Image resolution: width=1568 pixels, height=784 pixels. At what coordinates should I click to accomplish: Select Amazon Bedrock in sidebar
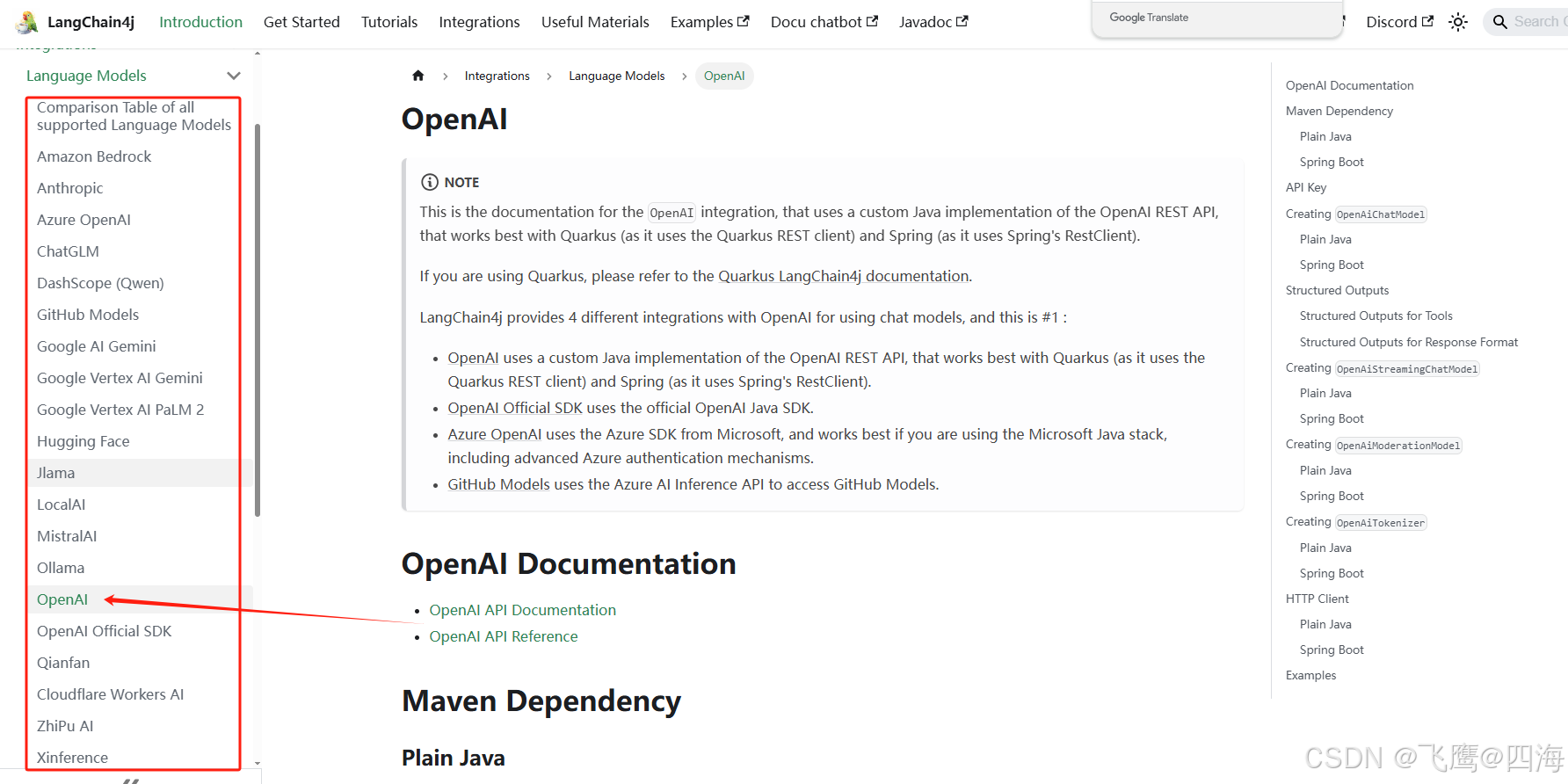pyautogui.click(x=94, y=156)
